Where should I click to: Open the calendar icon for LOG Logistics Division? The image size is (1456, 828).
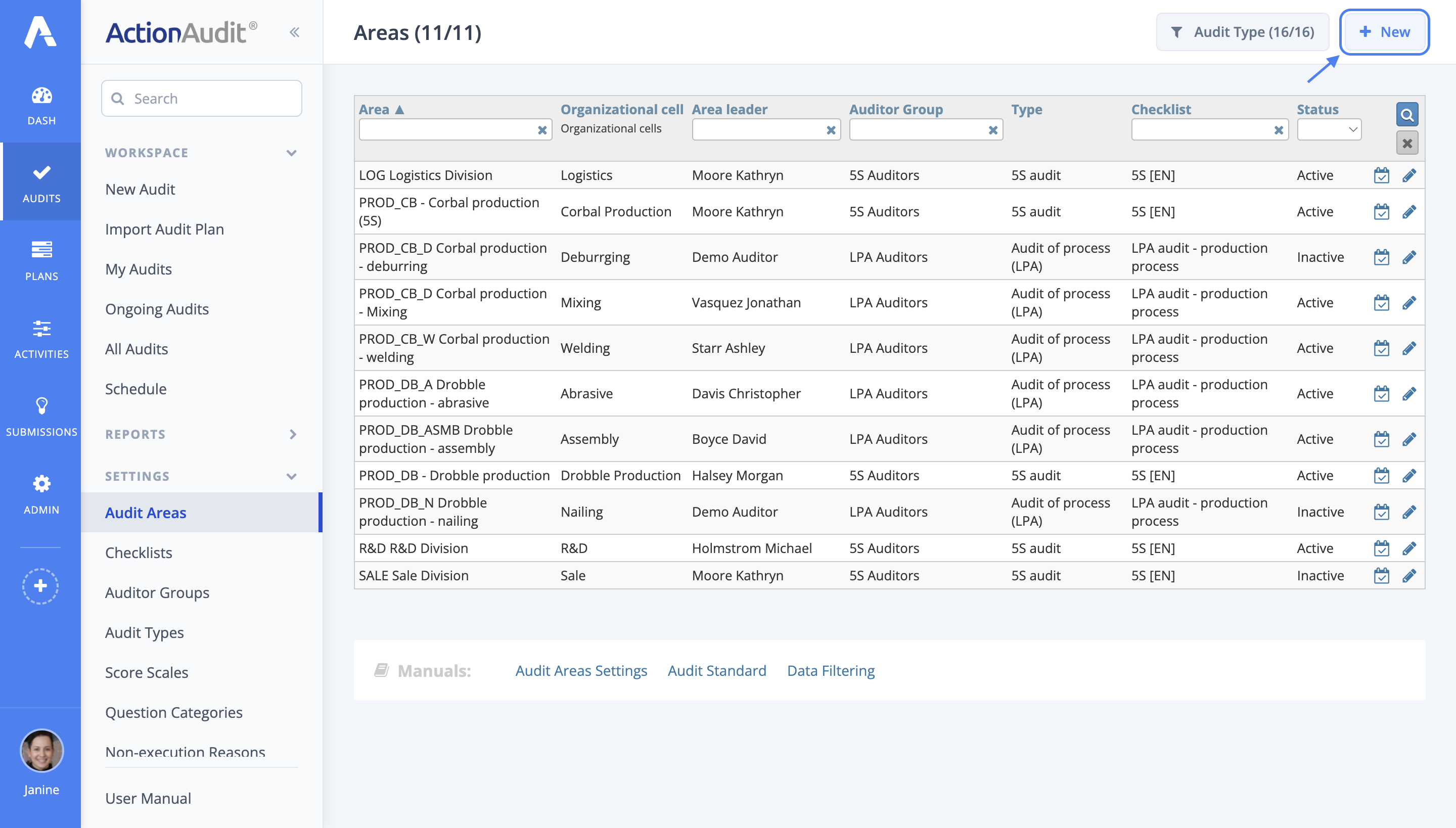[1382, 174]
